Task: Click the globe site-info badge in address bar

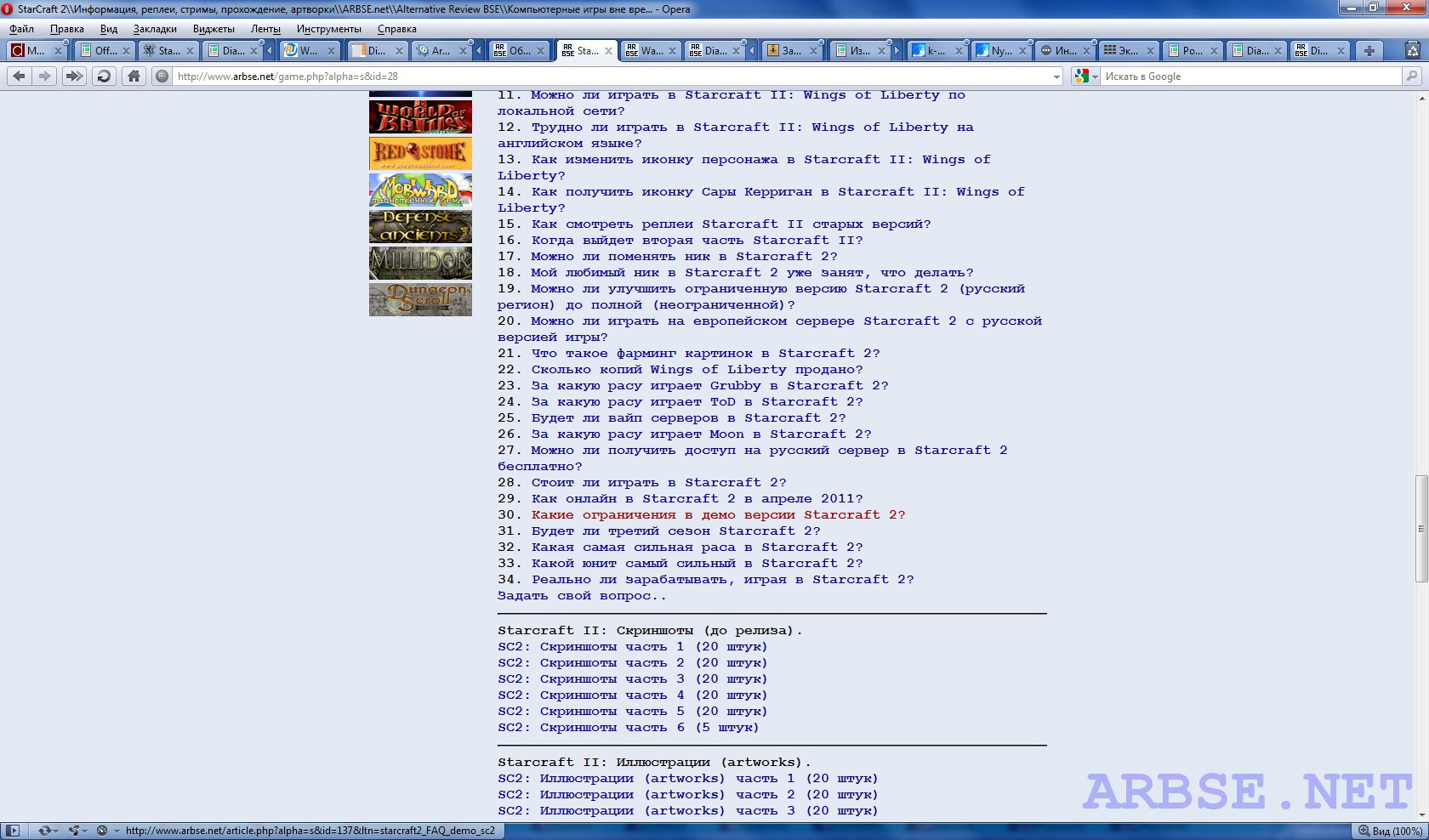Action: pyautogui.click(x=162, y=76)
